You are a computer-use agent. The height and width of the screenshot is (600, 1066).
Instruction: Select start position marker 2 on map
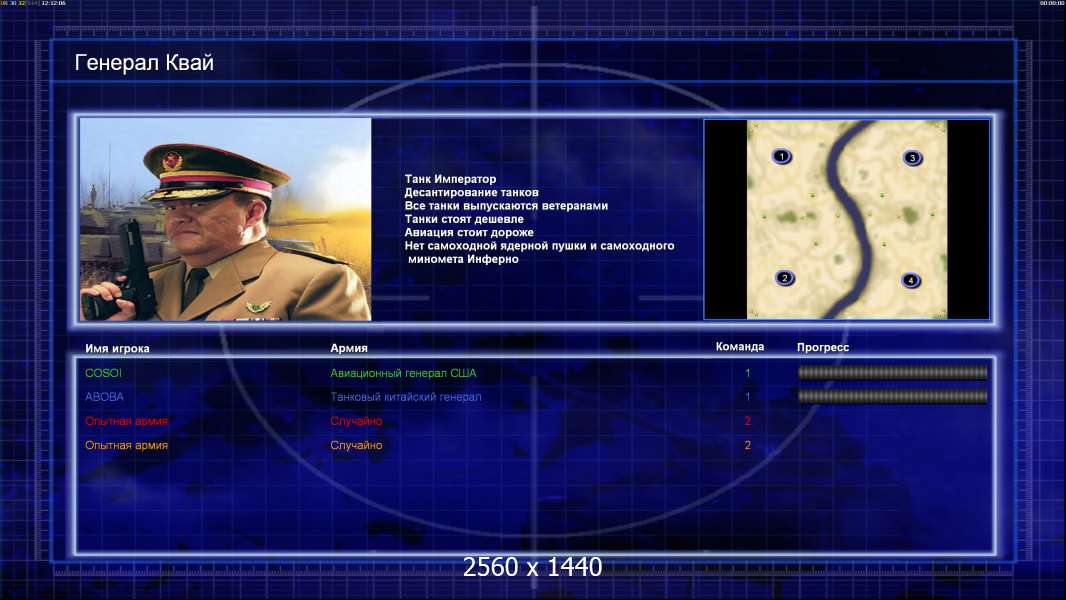[785, 278]
